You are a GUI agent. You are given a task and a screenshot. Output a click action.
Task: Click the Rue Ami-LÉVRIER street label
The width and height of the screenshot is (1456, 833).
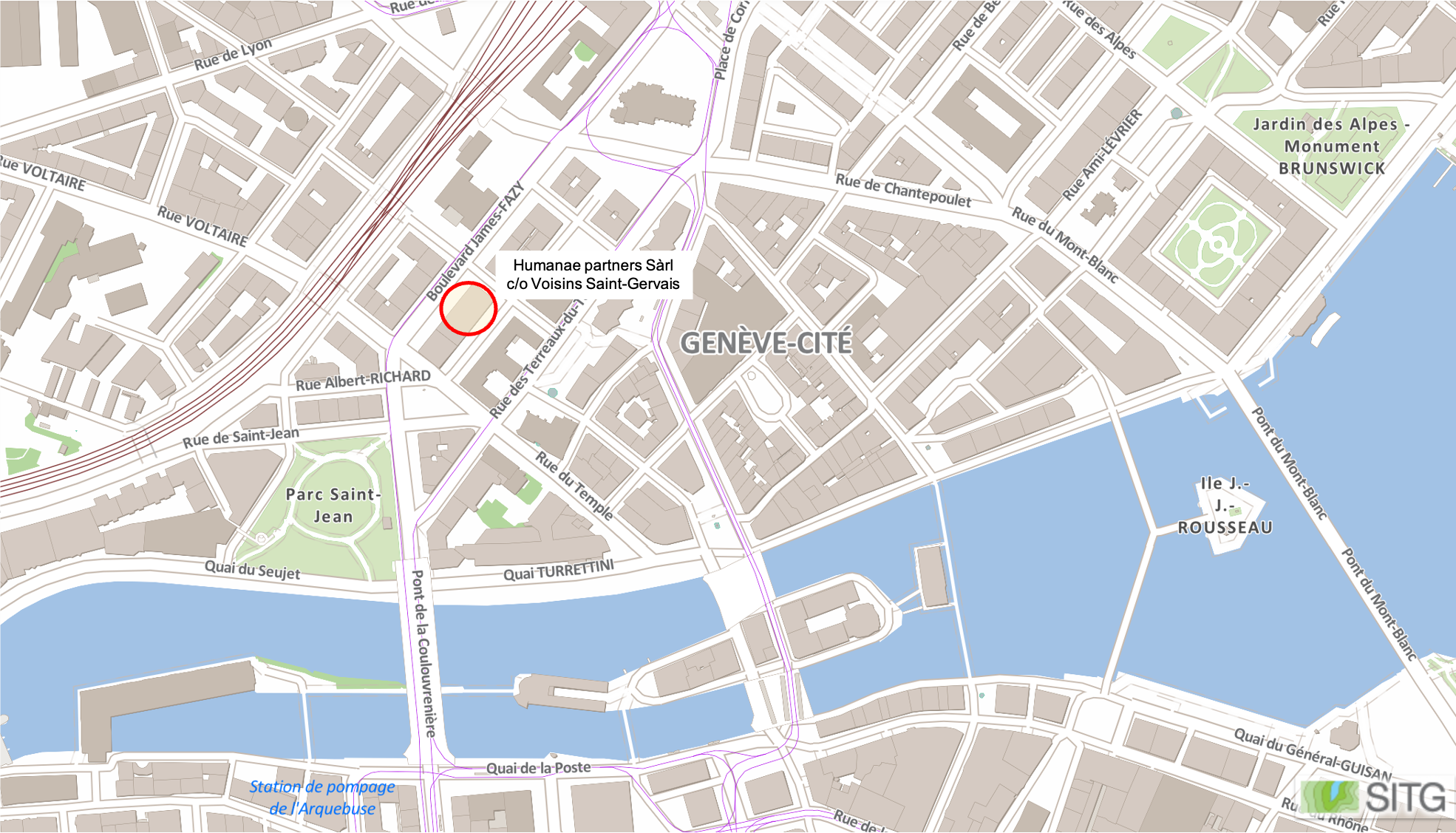pos(1102,155)
